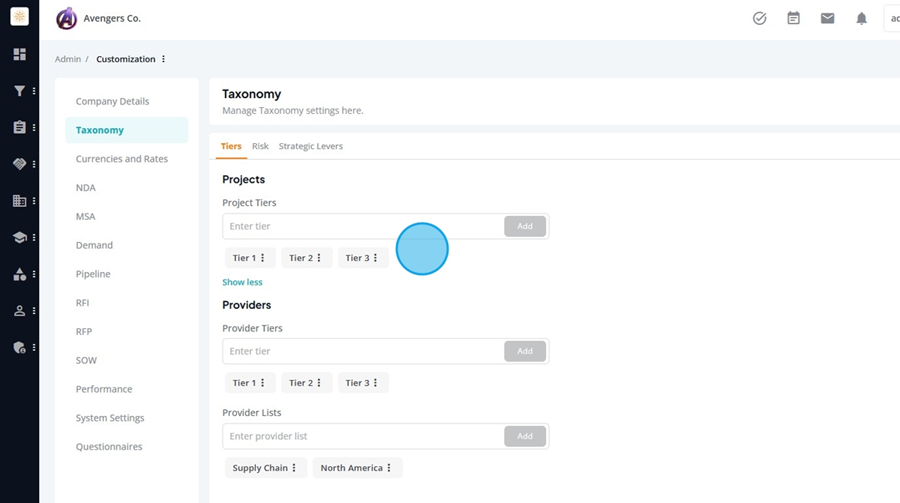The width and height of the screenshot is (900, 503).
Task: Open Customization breadcrumb options menu
Action: tap(164, 59)
